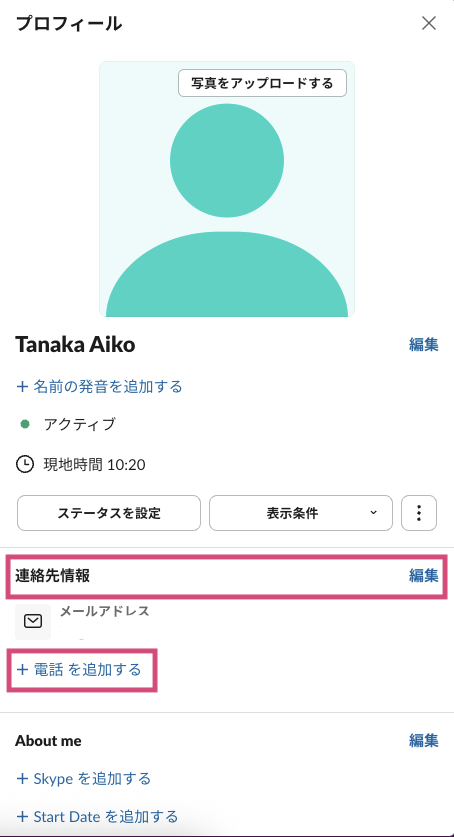The image size is (454, 837).
Task: Edit the name Tanaka Aiko
Action: pyautogui.click(x=424, y=344)
